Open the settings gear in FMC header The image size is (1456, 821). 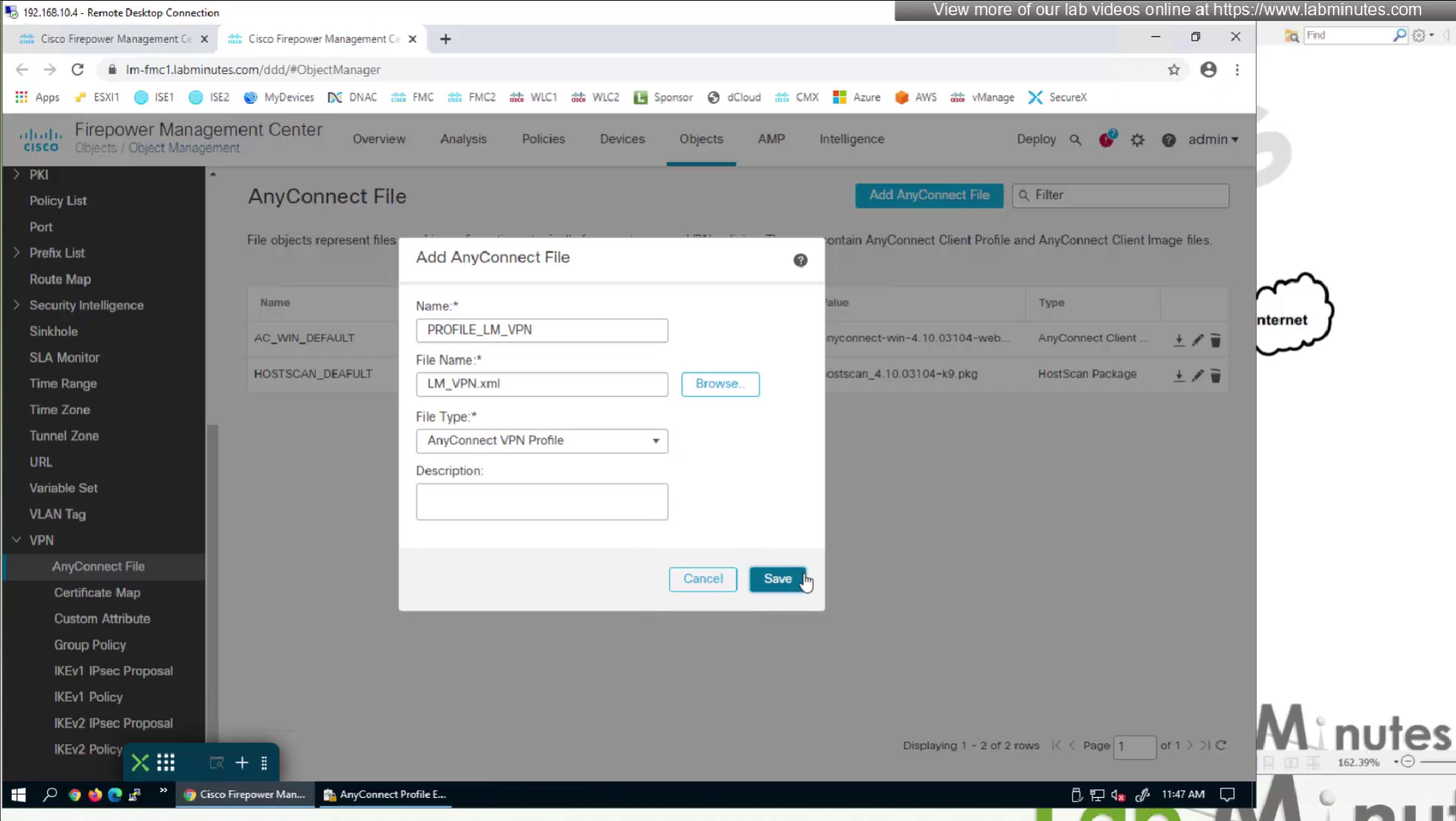[x=1137, y=140]
